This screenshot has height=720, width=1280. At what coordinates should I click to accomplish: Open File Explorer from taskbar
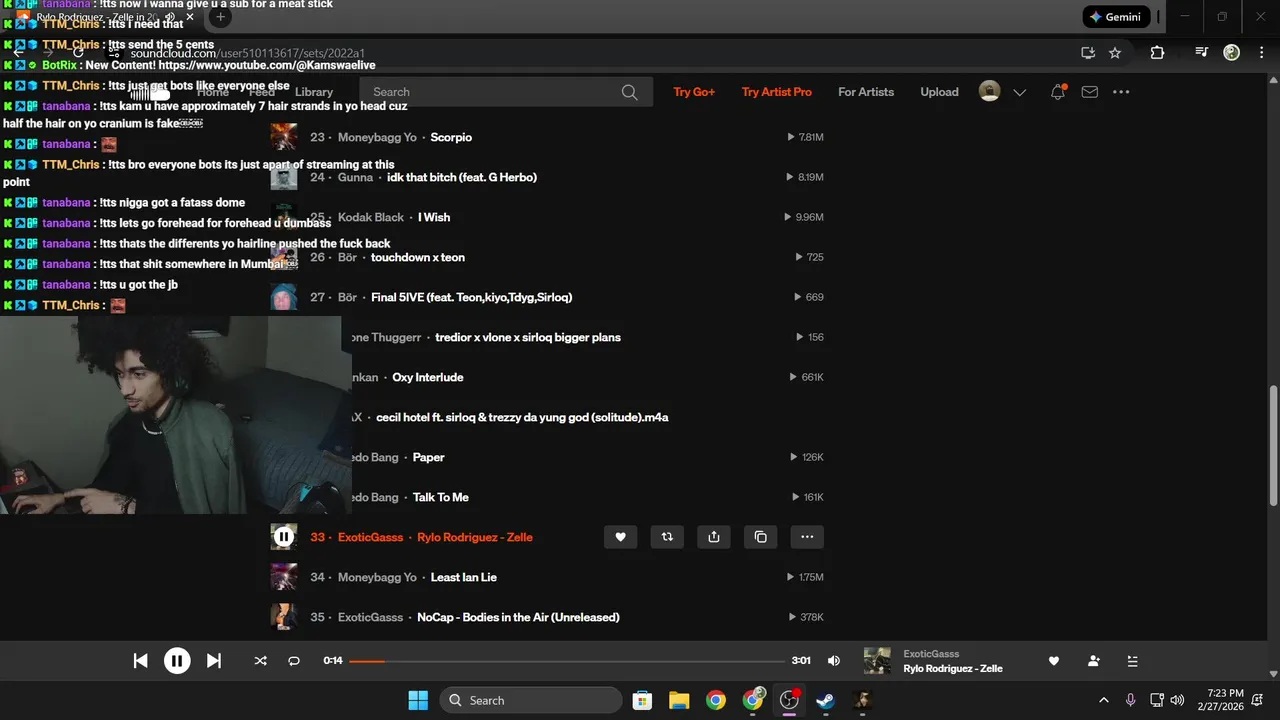coord(679,700)
